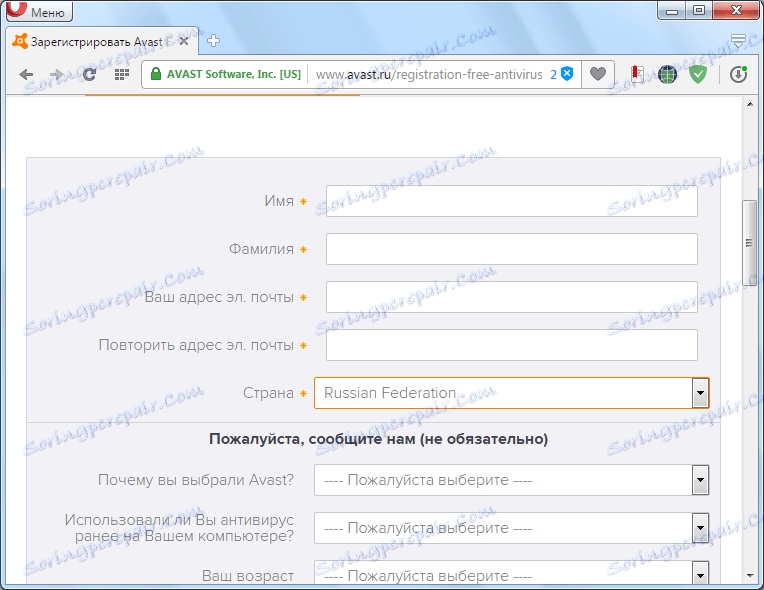
Task: Click the Ваш адрес эл. почты field
Action: tap(512, 297)
